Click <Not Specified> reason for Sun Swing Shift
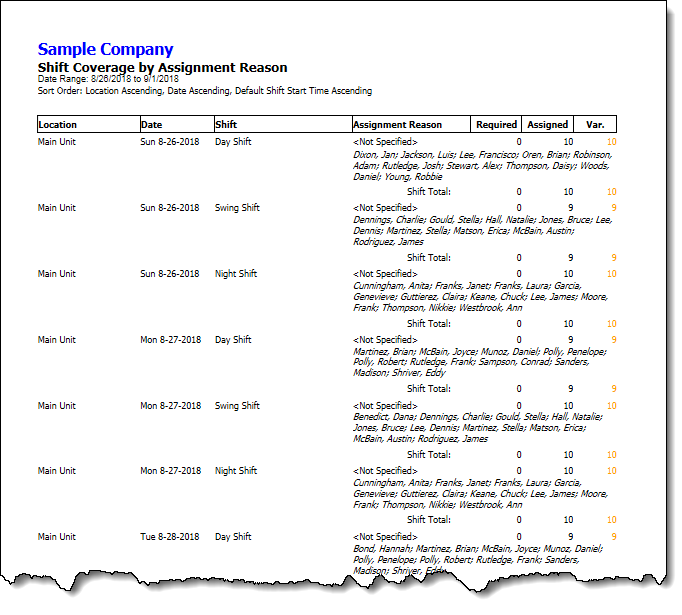 pyautogui.click(x=385, y=208)
